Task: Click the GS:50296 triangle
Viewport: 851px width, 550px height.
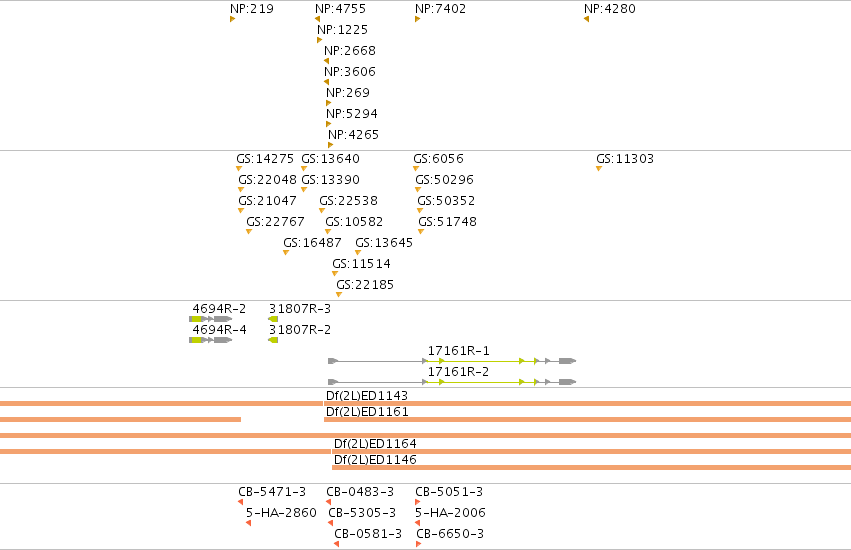Action: click(x=418, y=189)
